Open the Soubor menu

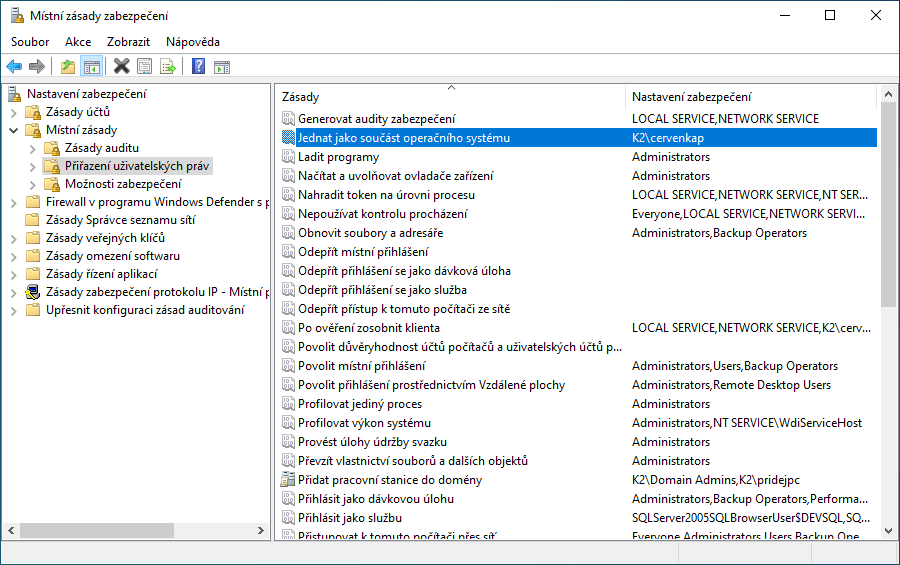(x=30, y=42)
